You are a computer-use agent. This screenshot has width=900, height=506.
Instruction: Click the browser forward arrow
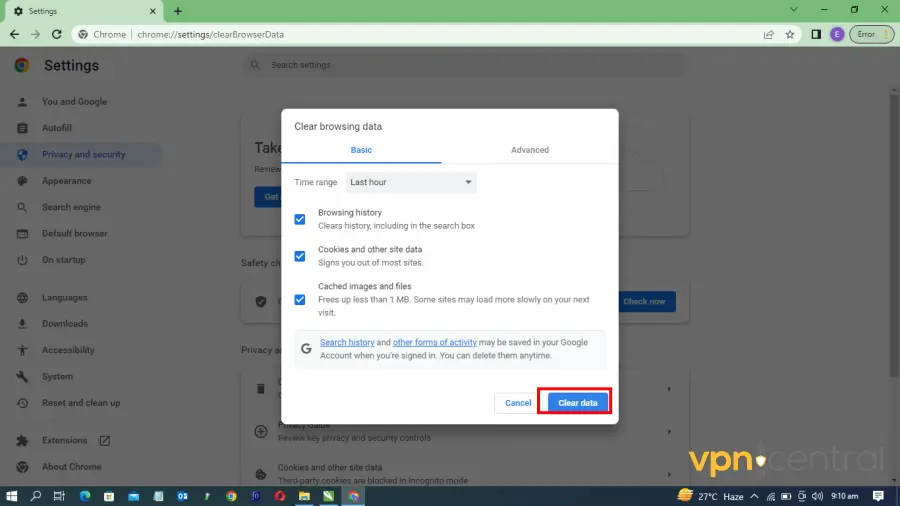(x=35, y=34)
